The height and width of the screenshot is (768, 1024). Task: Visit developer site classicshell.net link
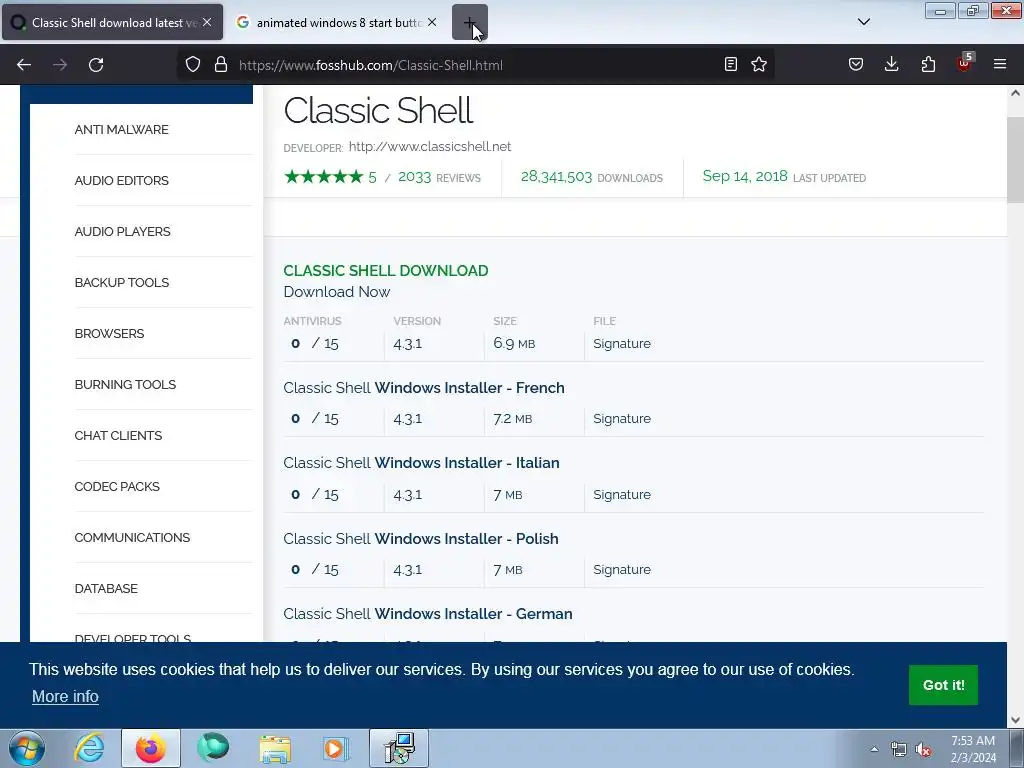click(430, 146)
